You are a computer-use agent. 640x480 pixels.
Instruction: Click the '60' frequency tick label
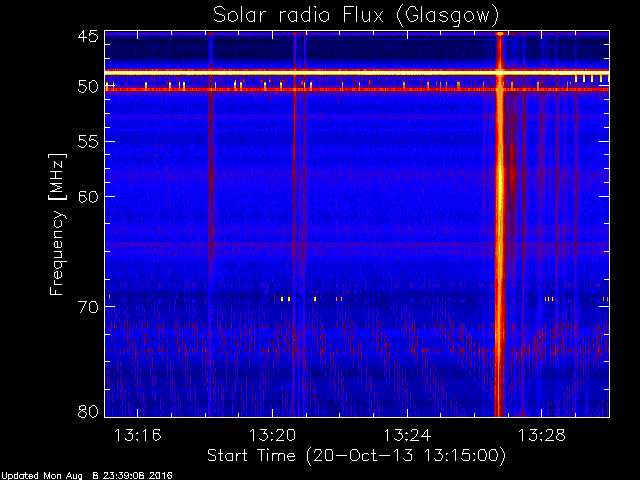(88, 197)
